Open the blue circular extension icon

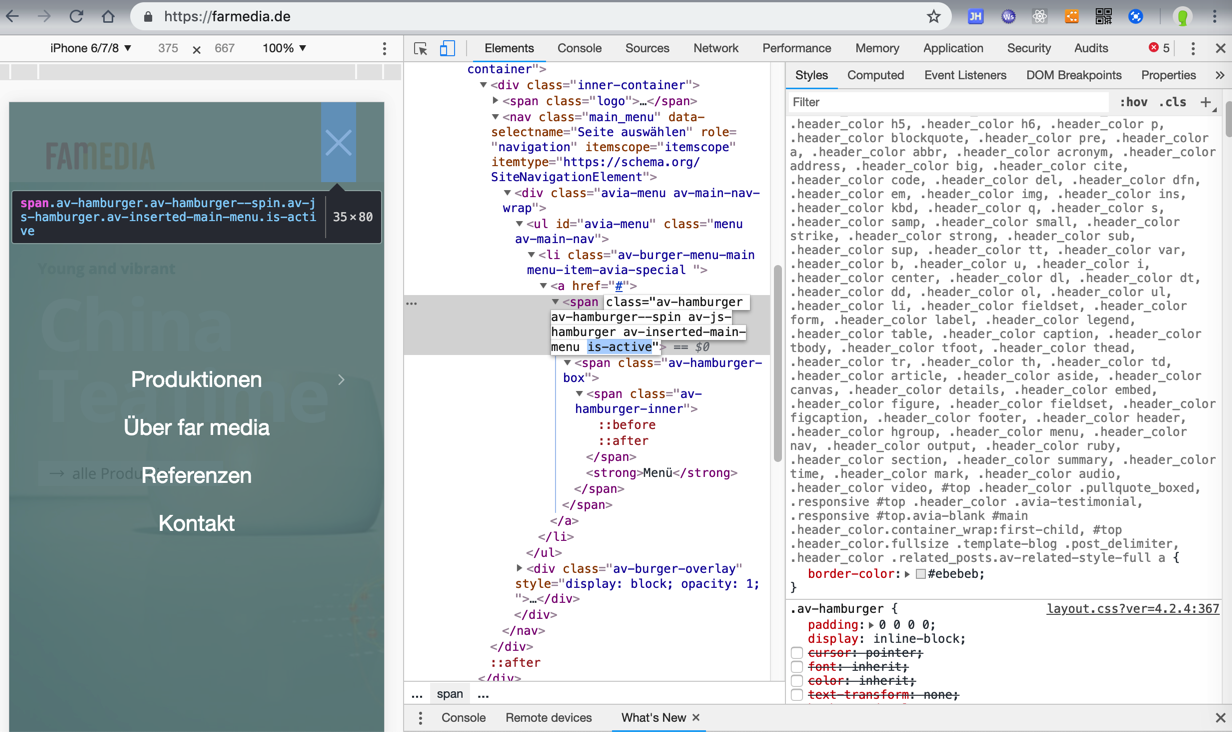pyautogui.click(x=1136, y=17)
